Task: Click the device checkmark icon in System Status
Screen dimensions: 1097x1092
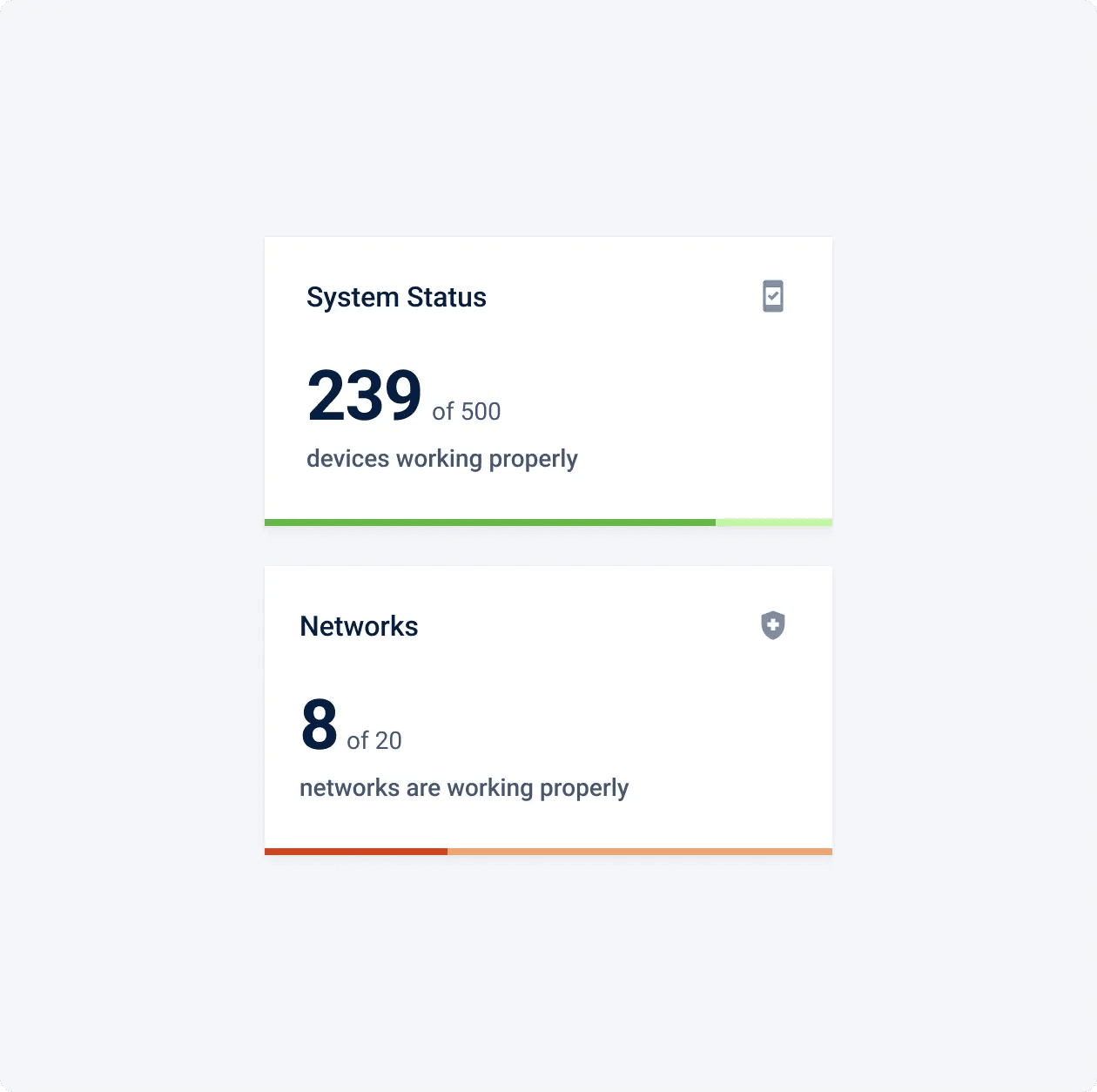Action: (x=773, y=296)
